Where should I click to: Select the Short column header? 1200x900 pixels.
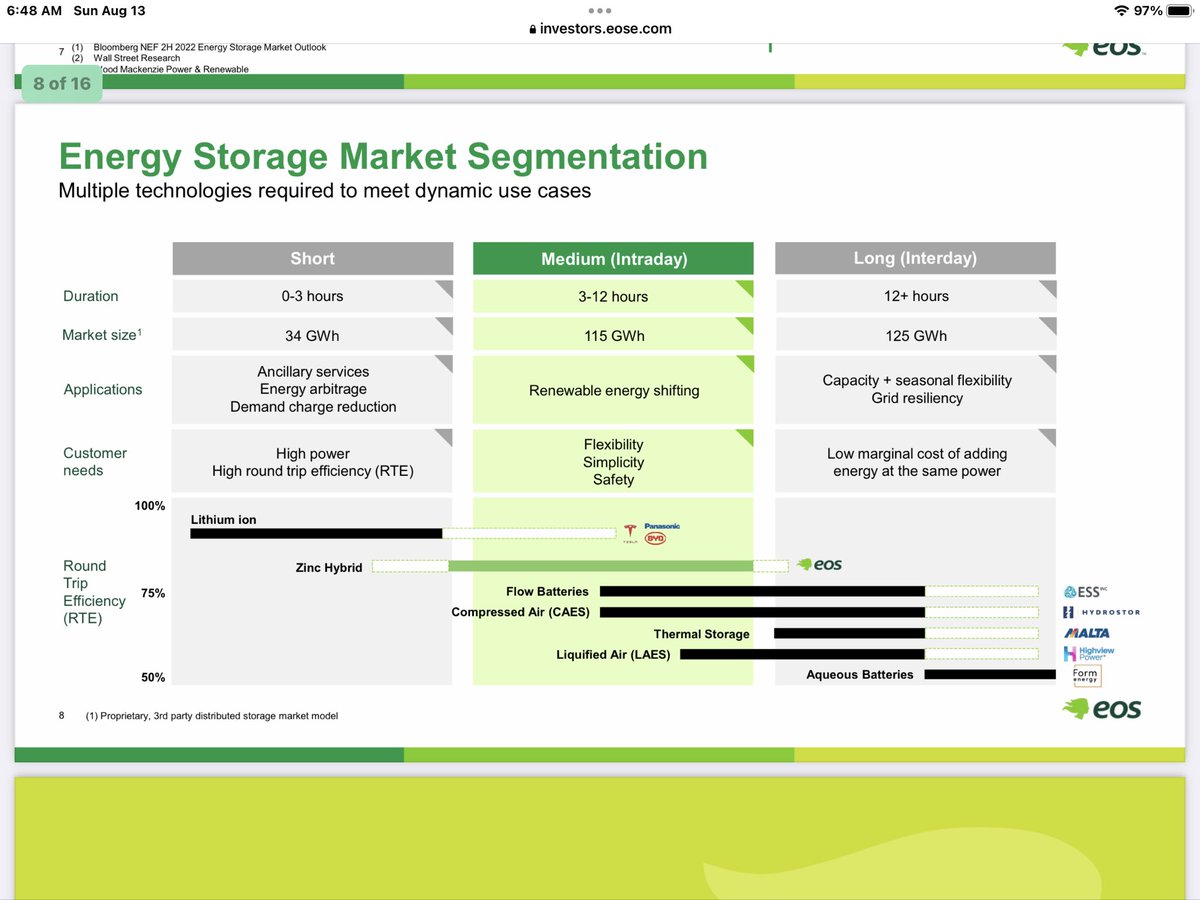click(312, 258)
